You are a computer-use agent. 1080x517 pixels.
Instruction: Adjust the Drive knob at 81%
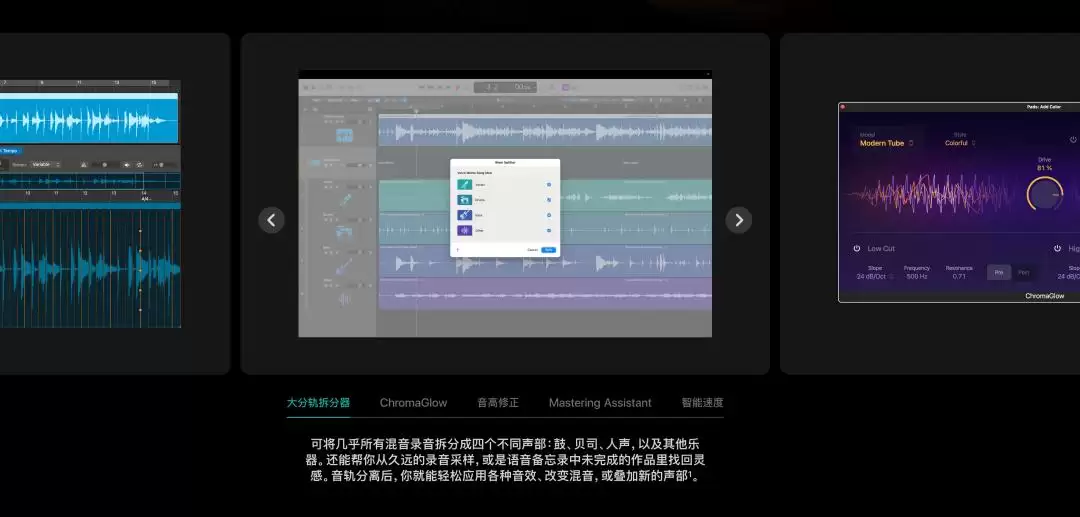pyautogui.click(x=1045, y=194)
